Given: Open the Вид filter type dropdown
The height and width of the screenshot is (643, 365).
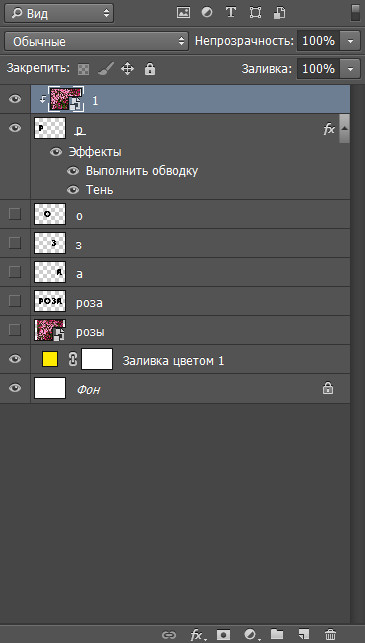Looking at the screenshot, I should (x=59, y=14).
